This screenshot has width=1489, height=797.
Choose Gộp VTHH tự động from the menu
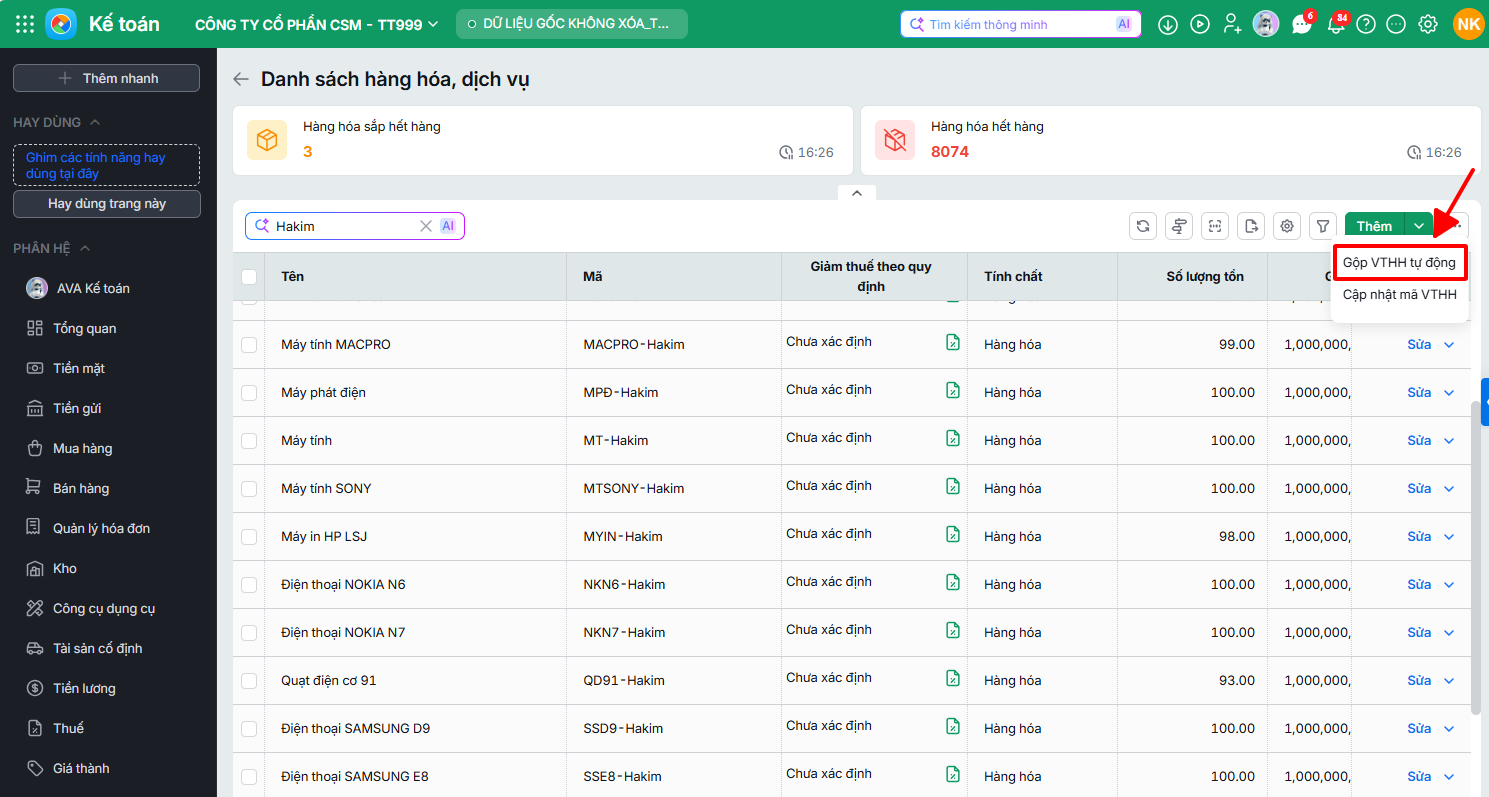coord(1399,262)
